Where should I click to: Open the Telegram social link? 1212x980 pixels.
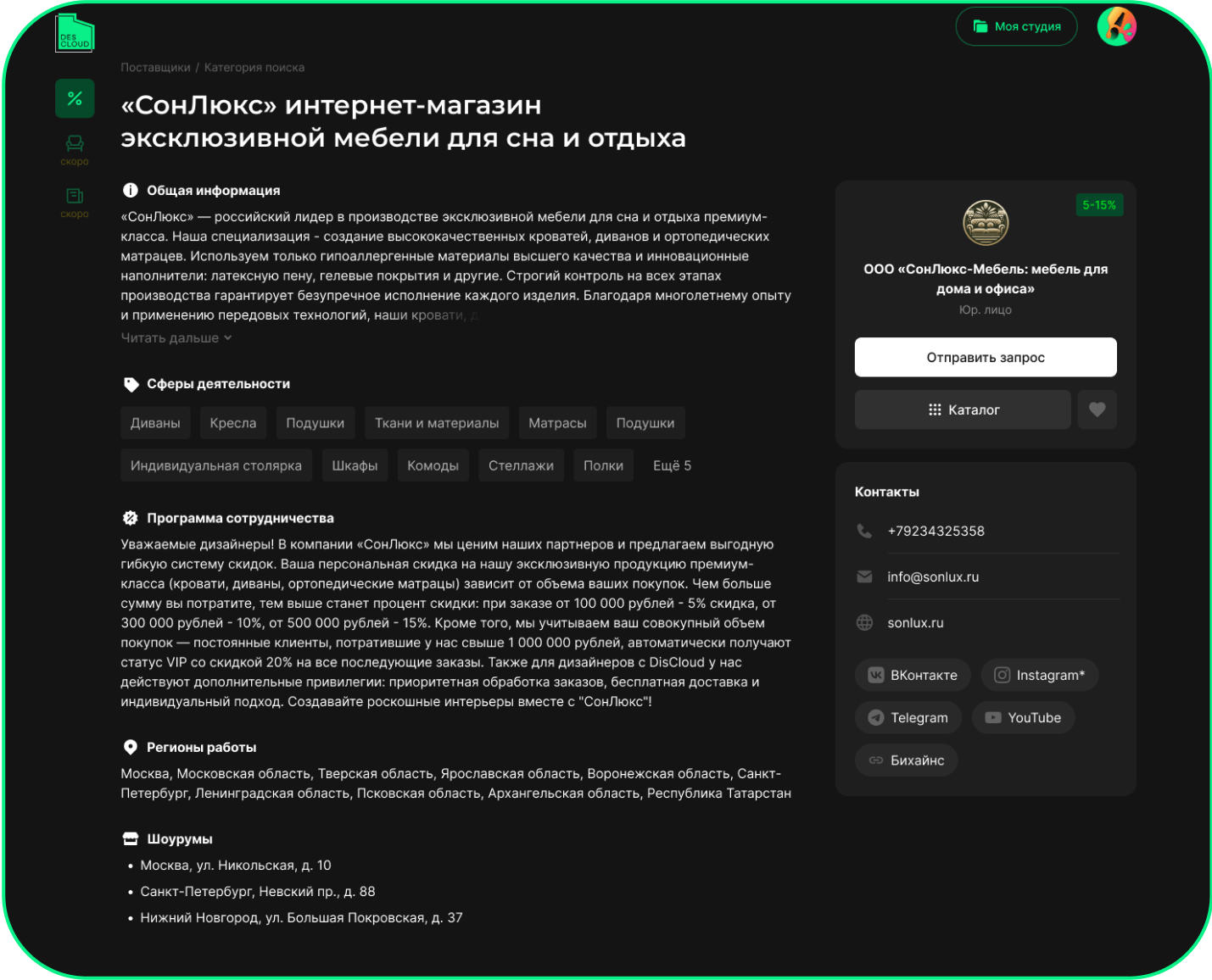(908, 717)
